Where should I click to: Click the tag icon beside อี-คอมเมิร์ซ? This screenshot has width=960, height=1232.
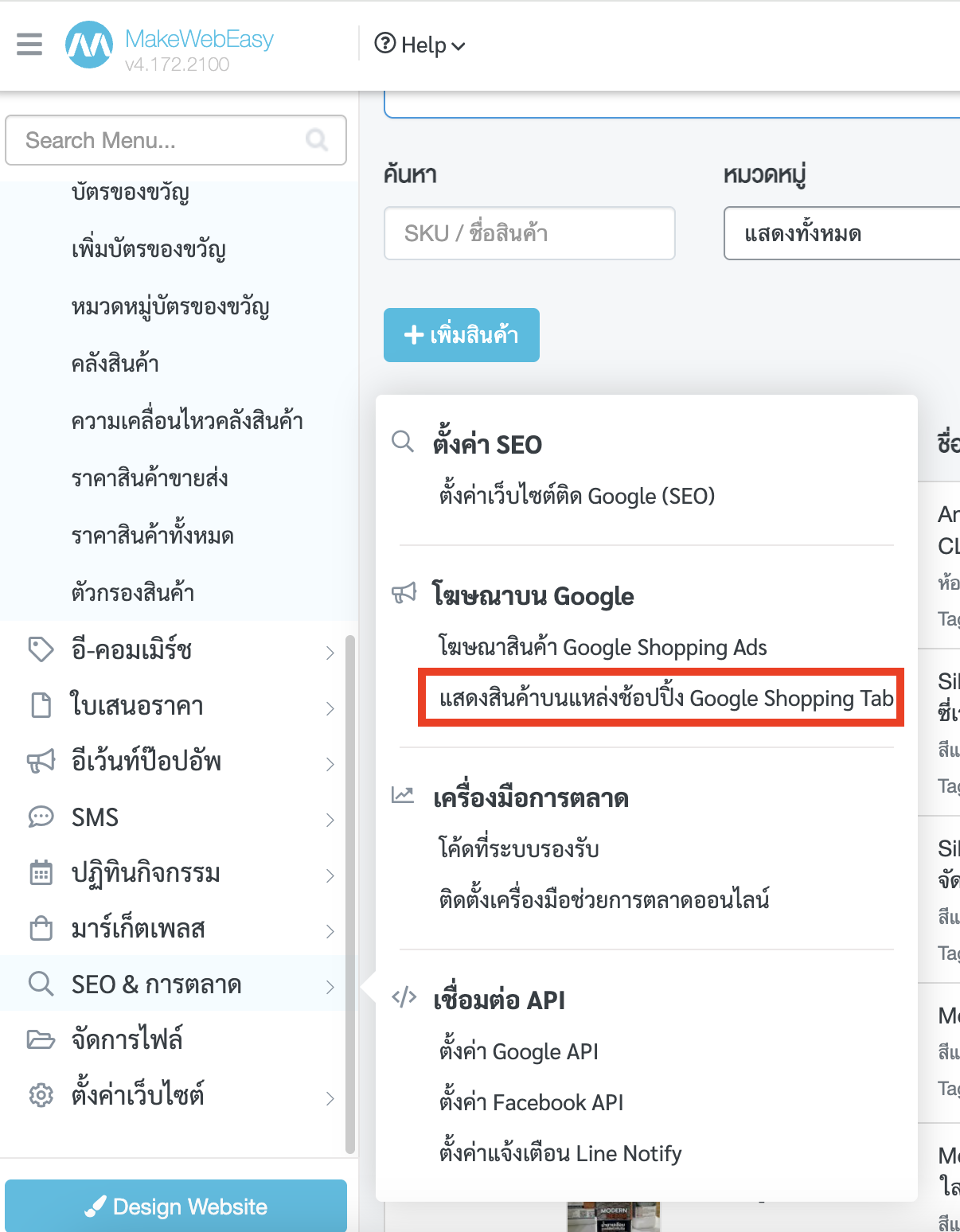(41, 649)
